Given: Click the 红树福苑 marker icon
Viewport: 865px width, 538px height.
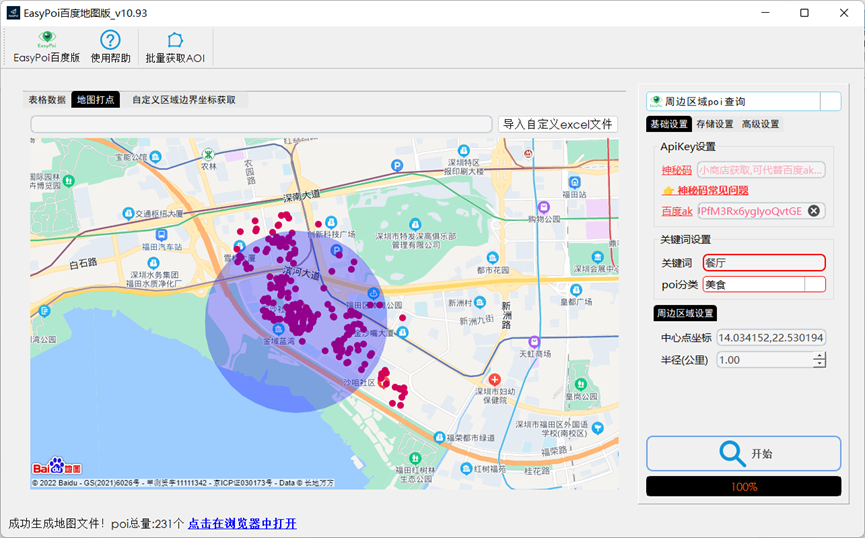Looking at the screenshot, I should pyautogui.click(x=466, y=468).
